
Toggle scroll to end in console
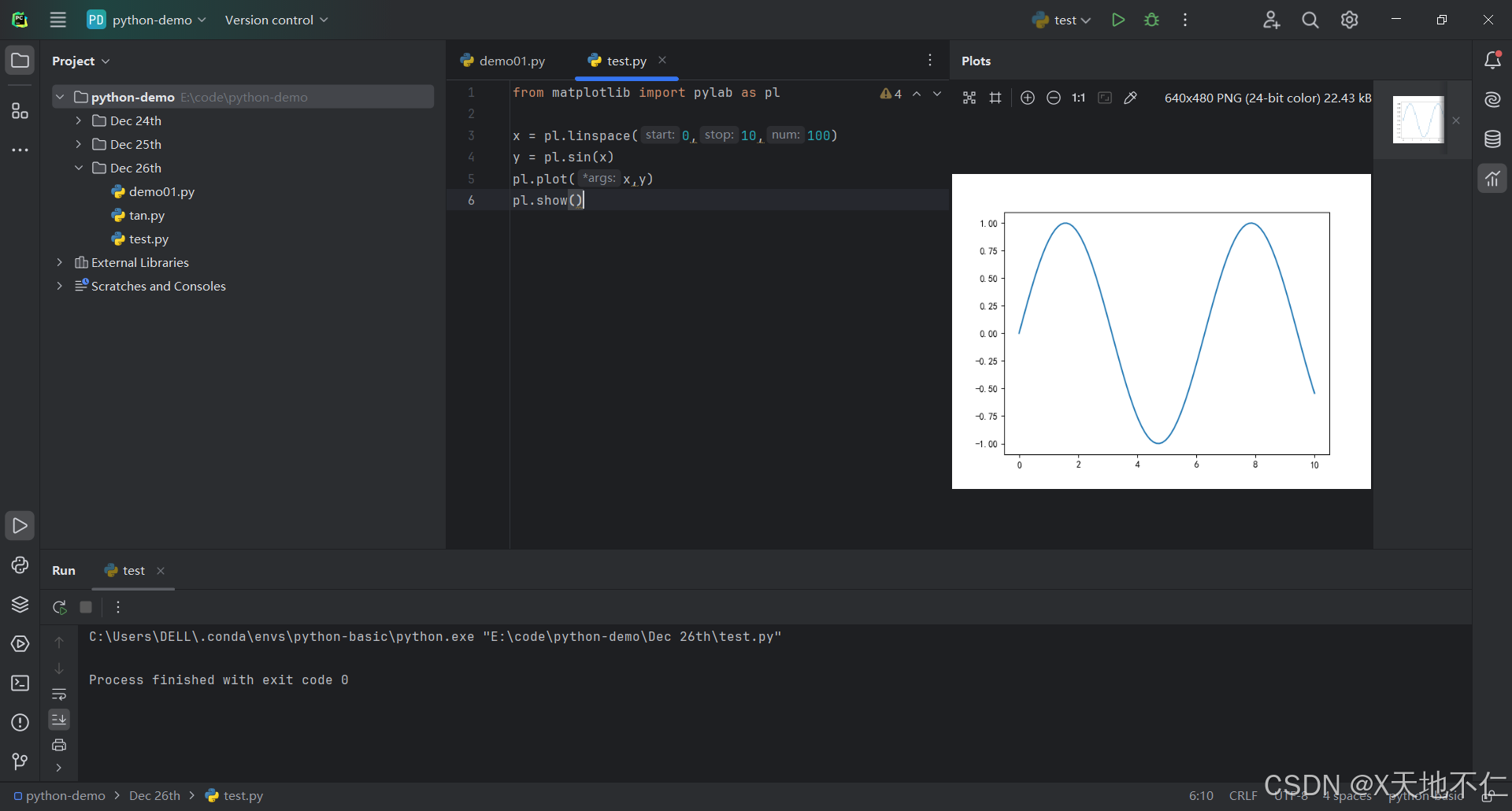coord(59,720)
